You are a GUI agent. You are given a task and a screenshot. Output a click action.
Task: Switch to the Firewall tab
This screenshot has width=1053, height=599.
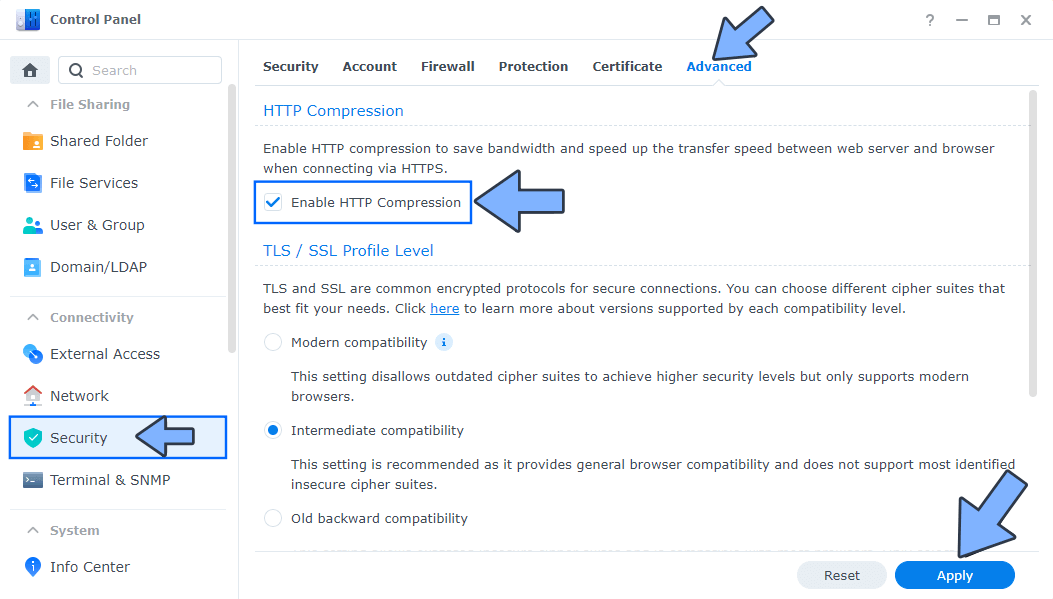[447, 66]
